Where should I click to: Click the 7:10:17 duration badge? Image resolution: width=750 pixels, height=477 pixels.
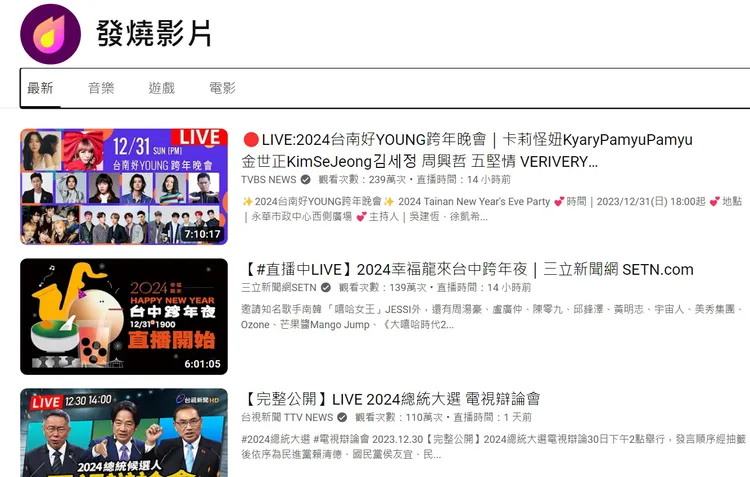point(202,234)
